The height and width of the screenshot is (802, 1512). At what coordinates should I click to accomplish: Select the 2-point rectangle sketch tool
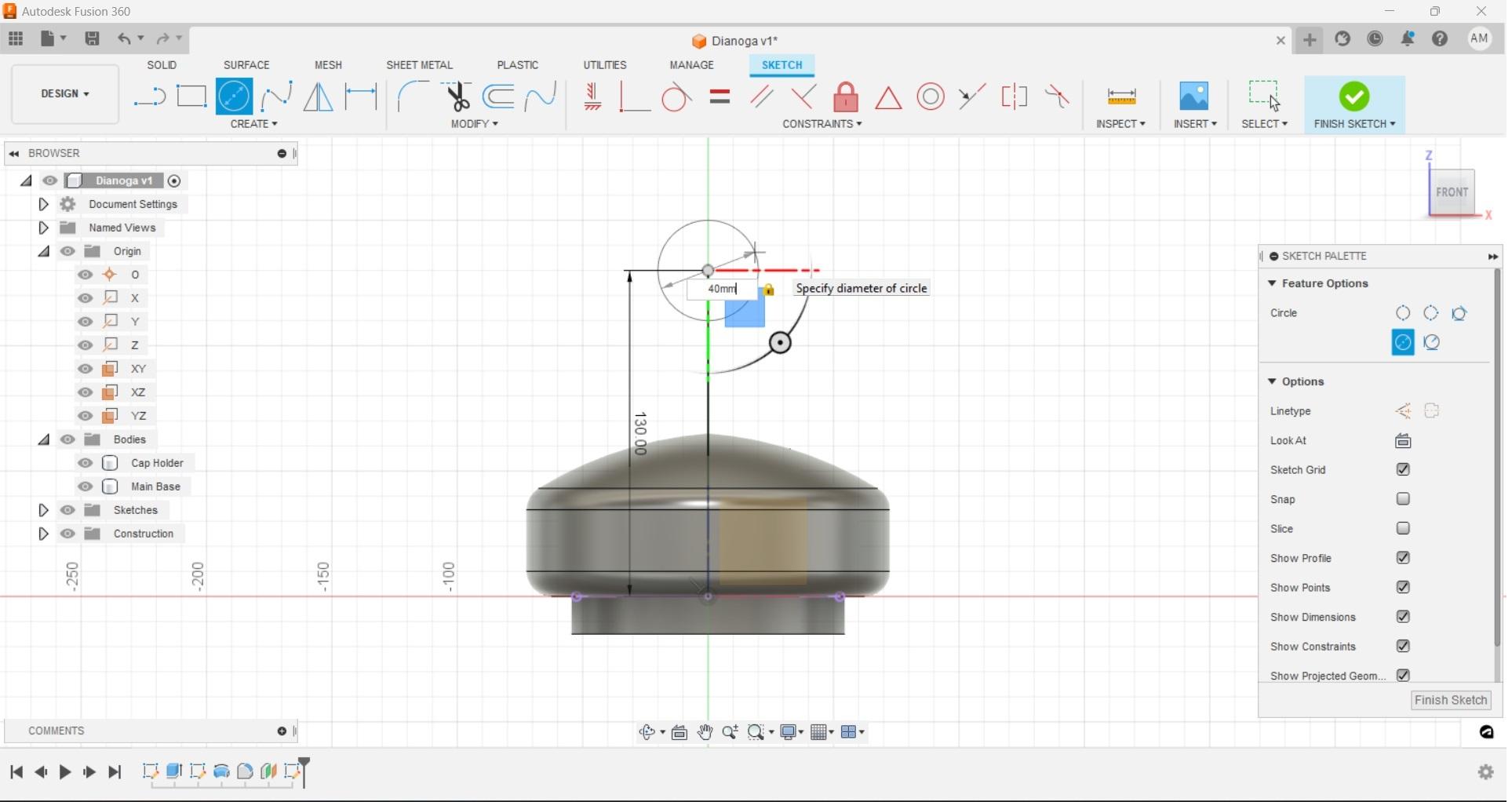click(x=191, y=97)
